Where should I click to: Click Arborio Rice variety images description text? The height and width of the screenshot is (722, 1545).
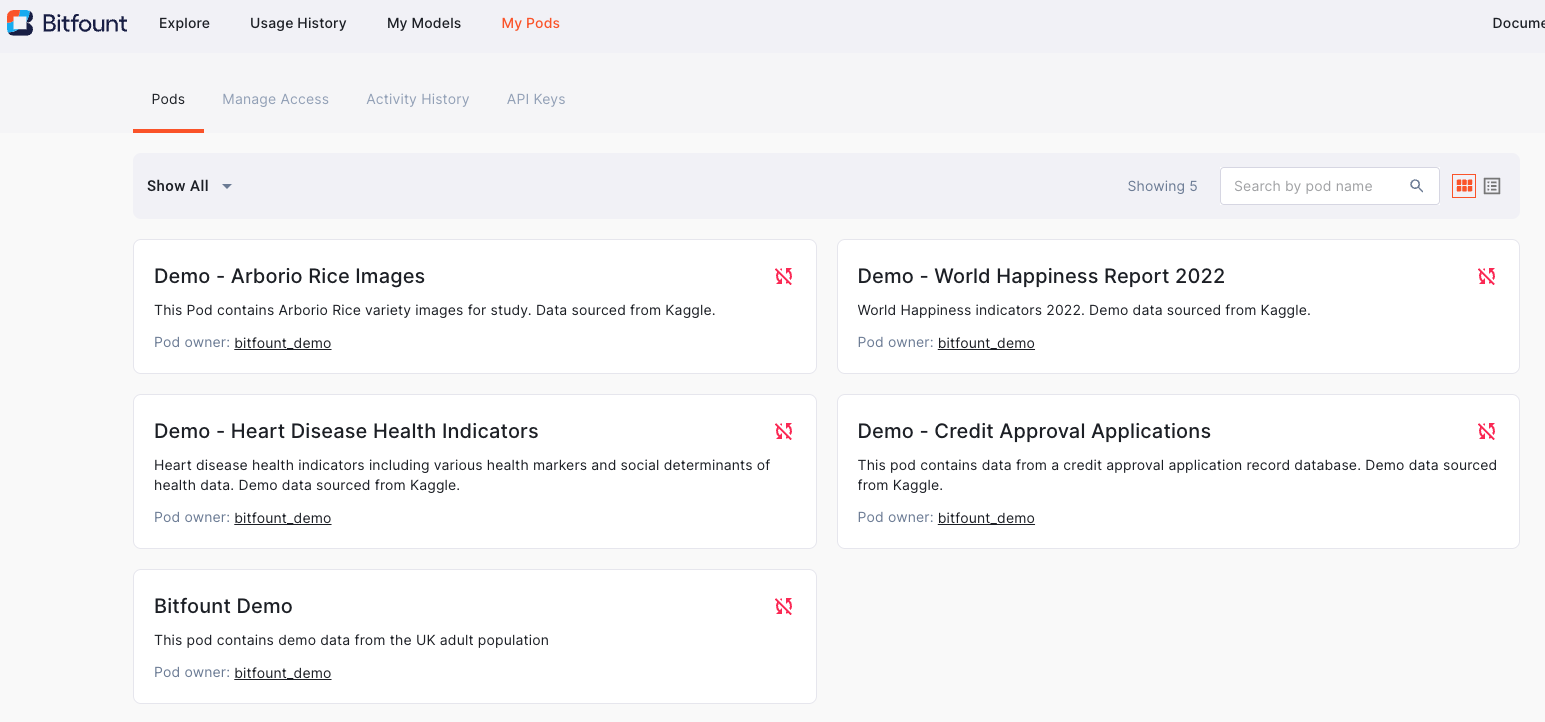coord(435,310)
